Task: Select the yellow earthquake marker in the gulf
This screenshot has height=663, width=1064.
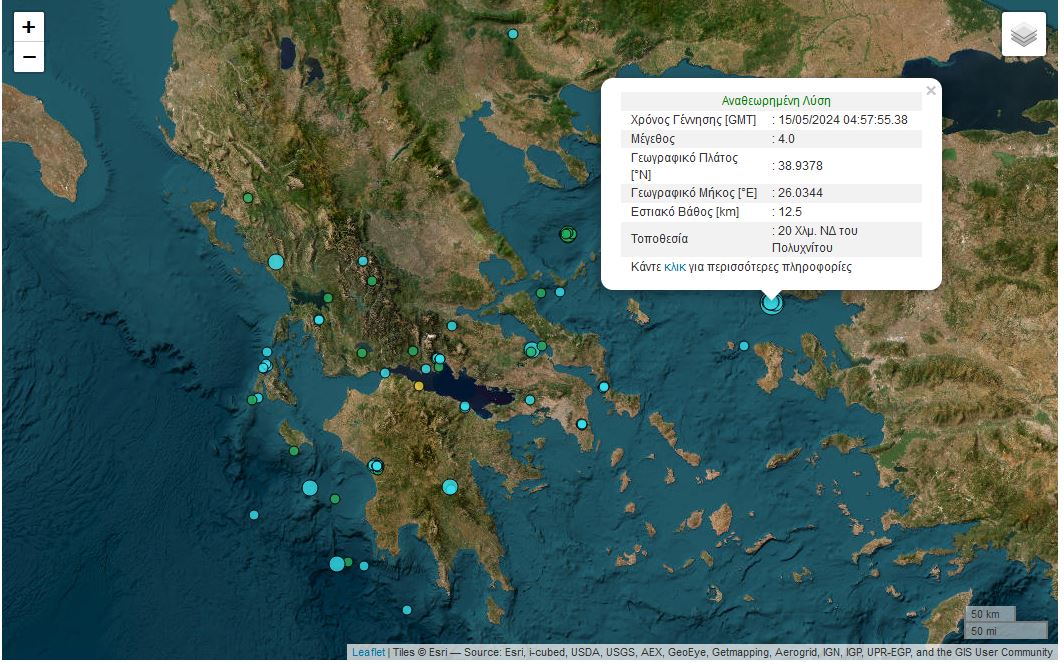Action: tap(419, 386)
